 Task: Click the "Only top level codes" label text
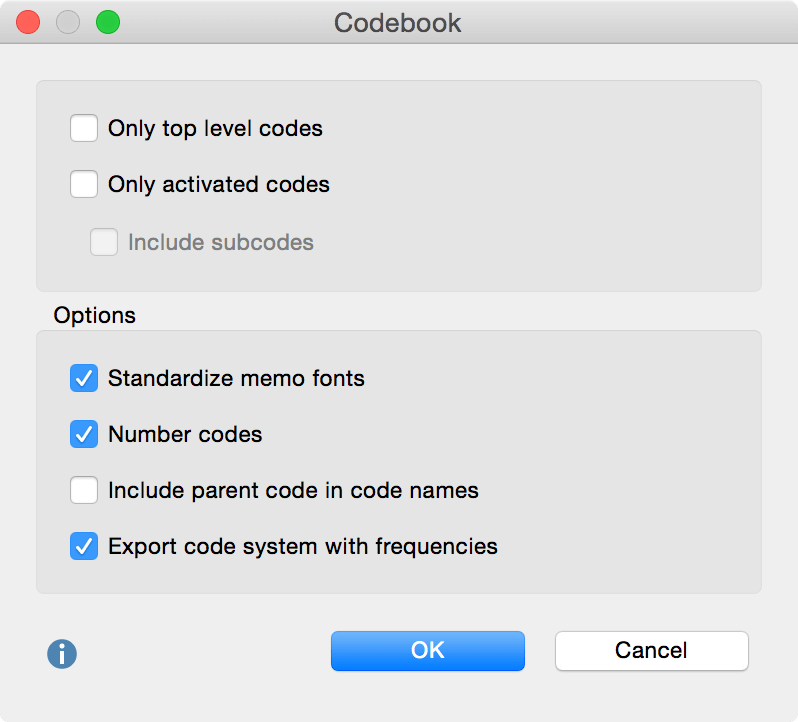(x=215, y=128)
